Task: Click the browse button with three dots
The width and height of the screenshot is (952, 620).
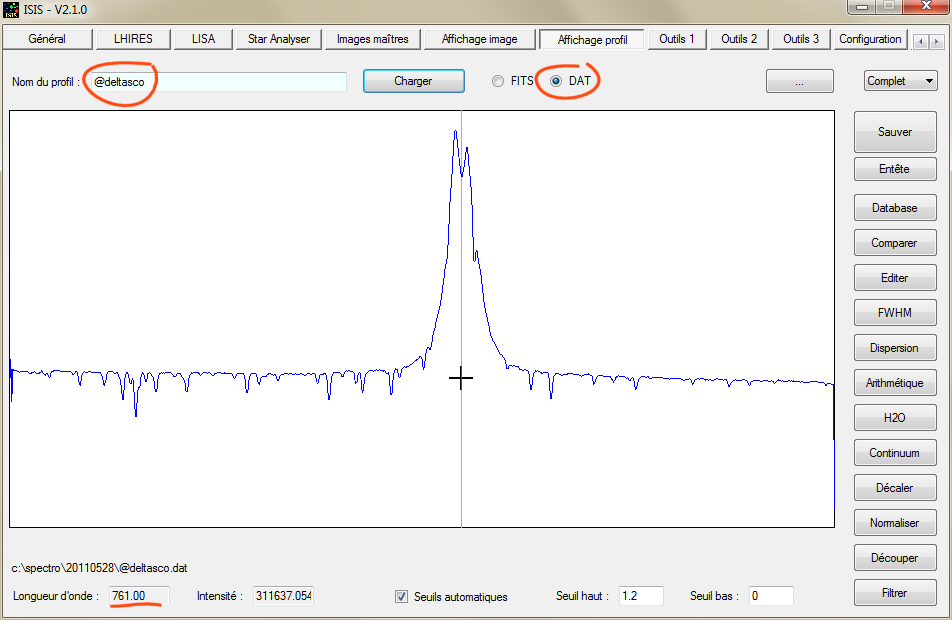Action: [799, 82]
